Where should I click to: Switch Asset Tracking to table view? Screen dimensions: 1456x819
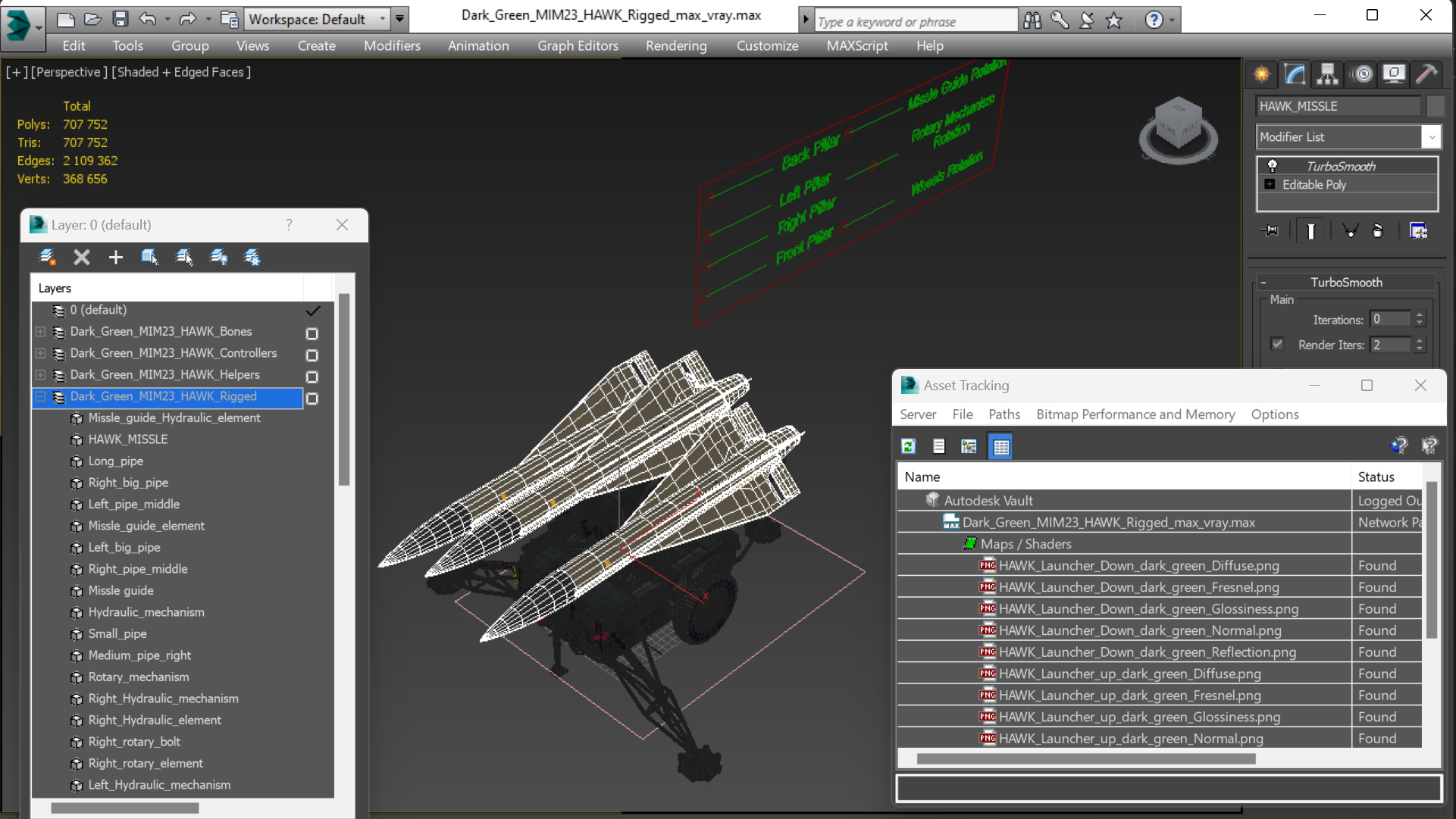pos(1000,446)
